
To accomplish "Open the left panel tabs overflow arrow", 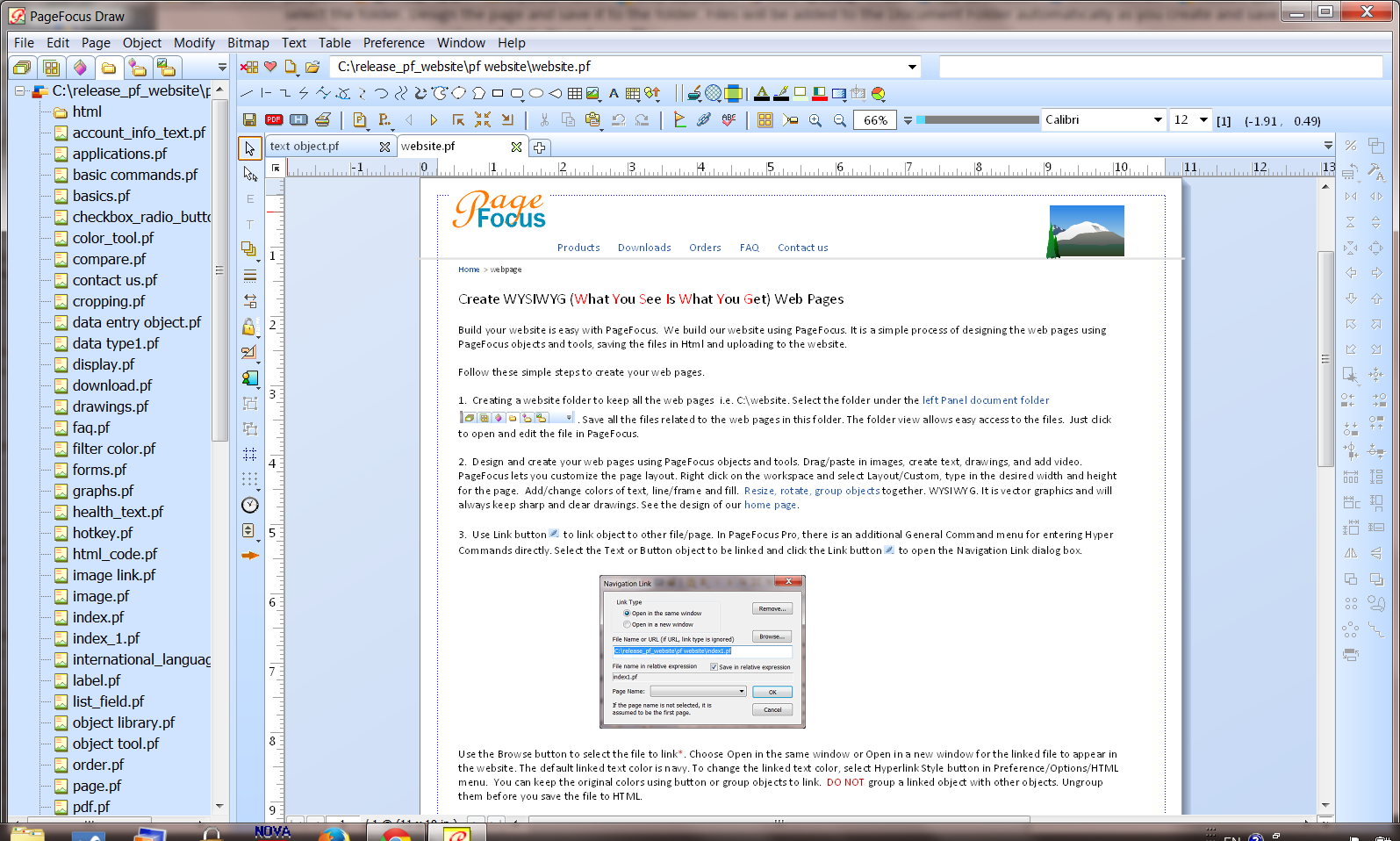I will pyautogui.click(x=222, y=68).
